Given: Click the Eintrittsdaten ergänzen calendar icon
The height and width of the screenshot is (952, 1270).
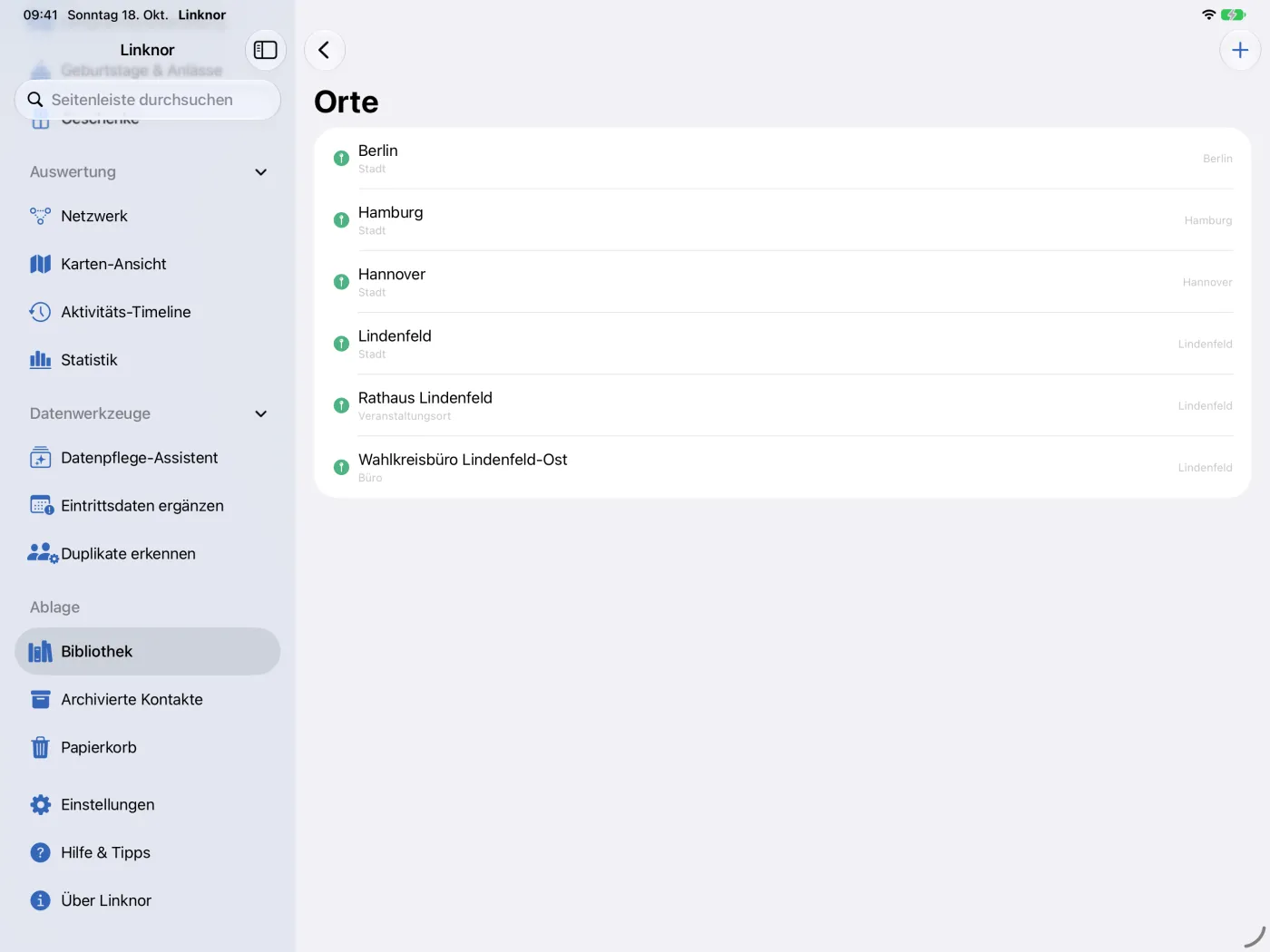Looking at the screenshot, I should (42, 506).
